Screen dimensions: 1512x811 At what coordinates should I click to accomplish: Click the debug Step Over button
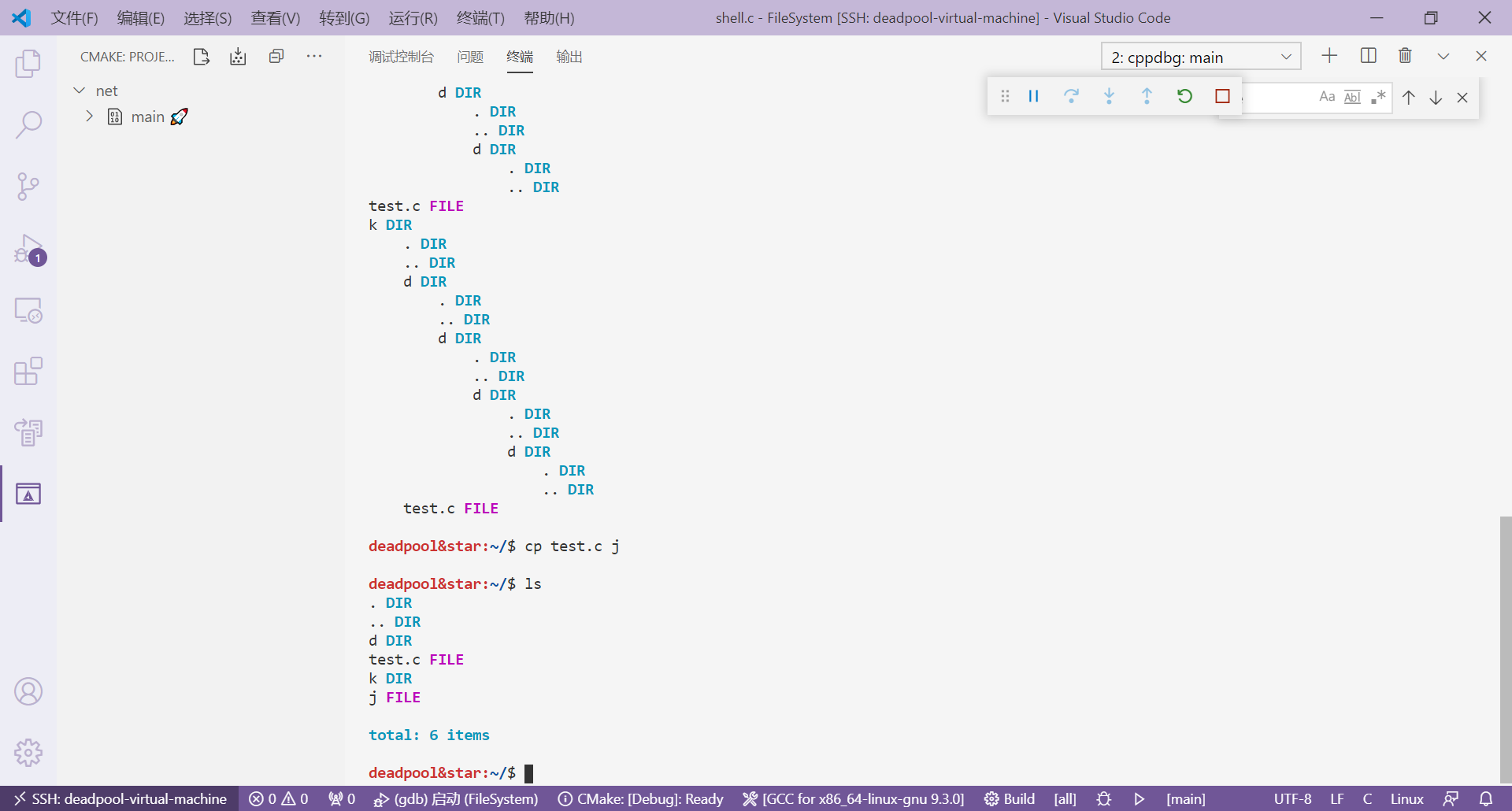(1071, 96)
